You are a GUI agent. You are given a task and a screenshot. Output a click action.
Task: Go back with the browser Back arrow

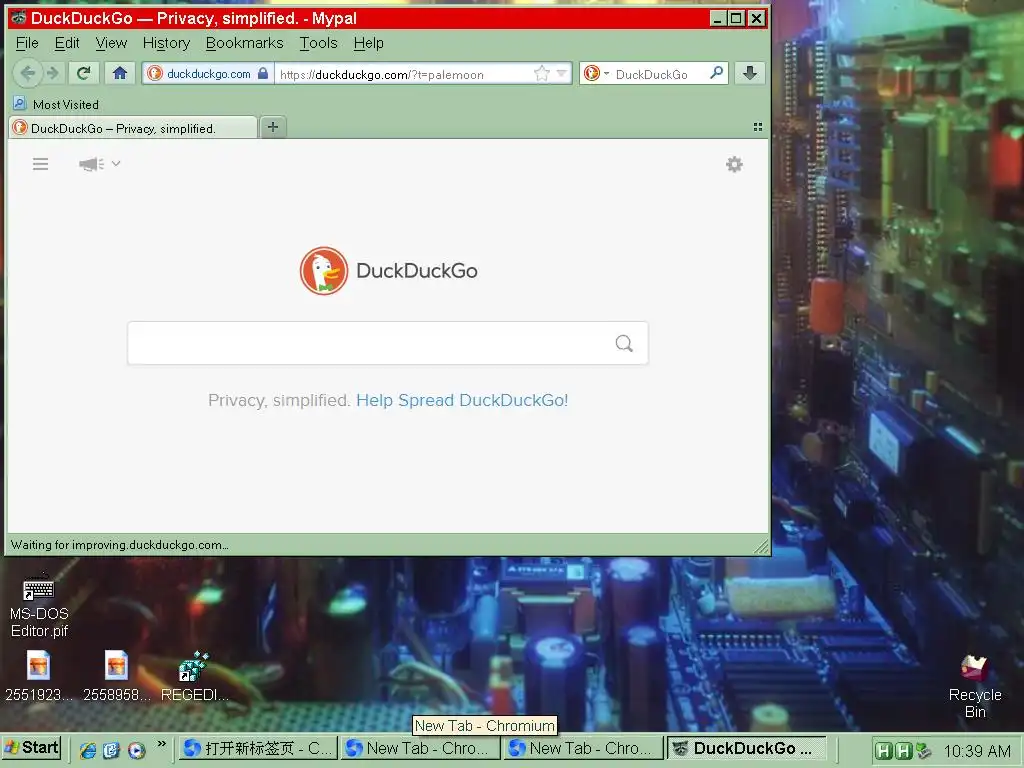coord(27,73)
